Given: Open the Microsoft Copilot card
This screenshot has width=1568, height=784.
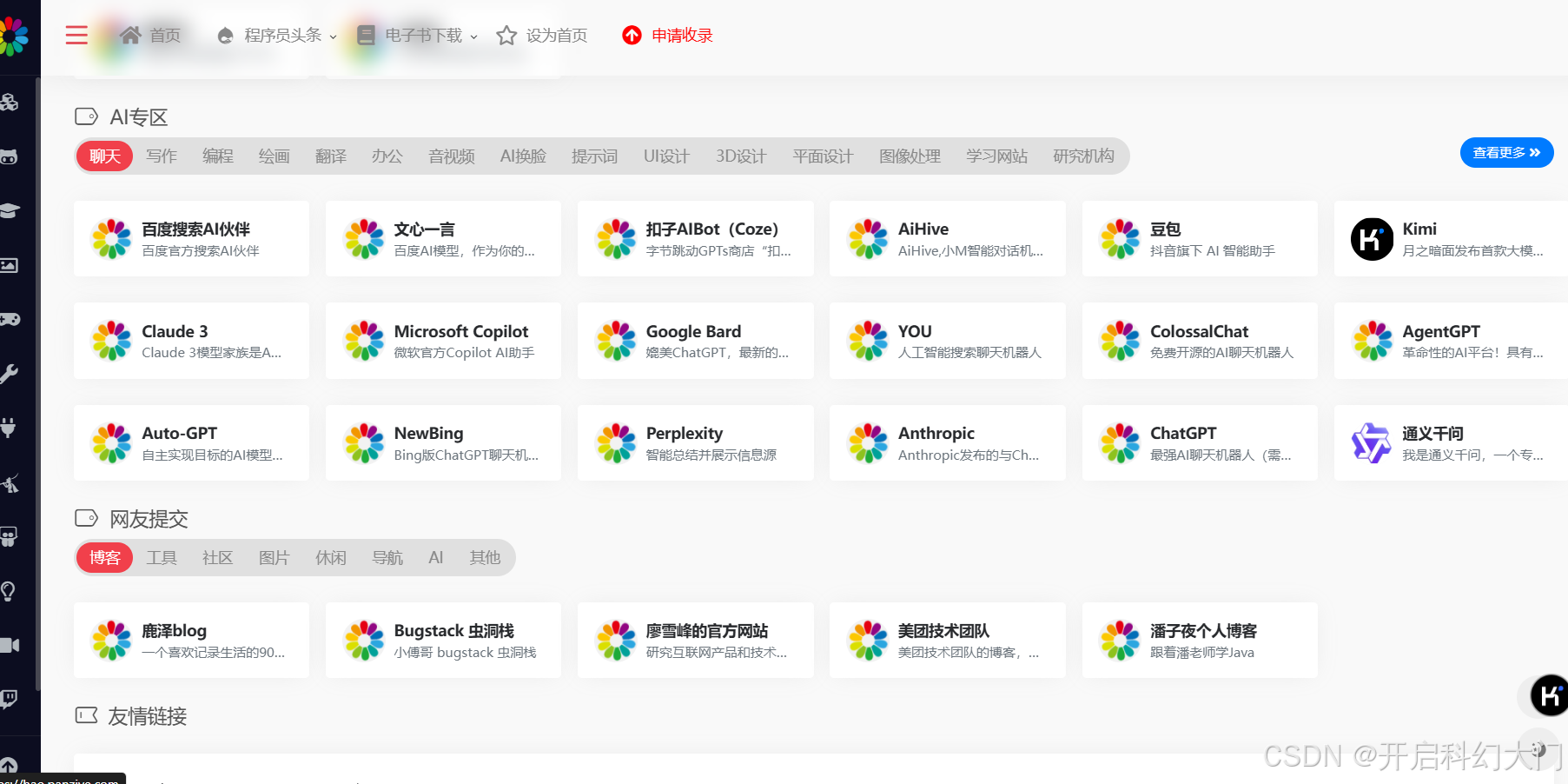Looking at the screenshot, I should tap(443, 341).
